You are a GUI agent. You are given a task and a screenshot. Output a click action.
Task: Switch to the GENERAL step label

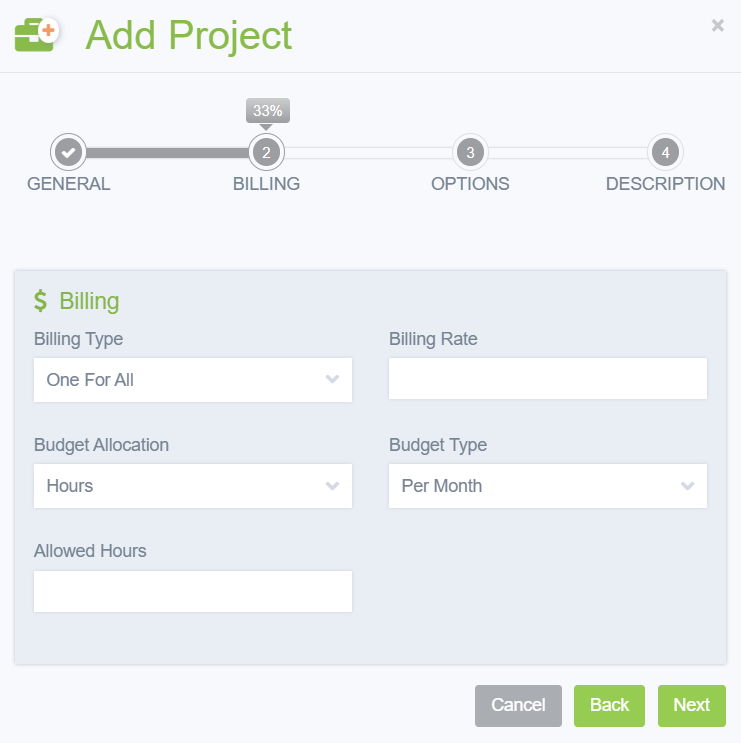(x=69, y=184)
